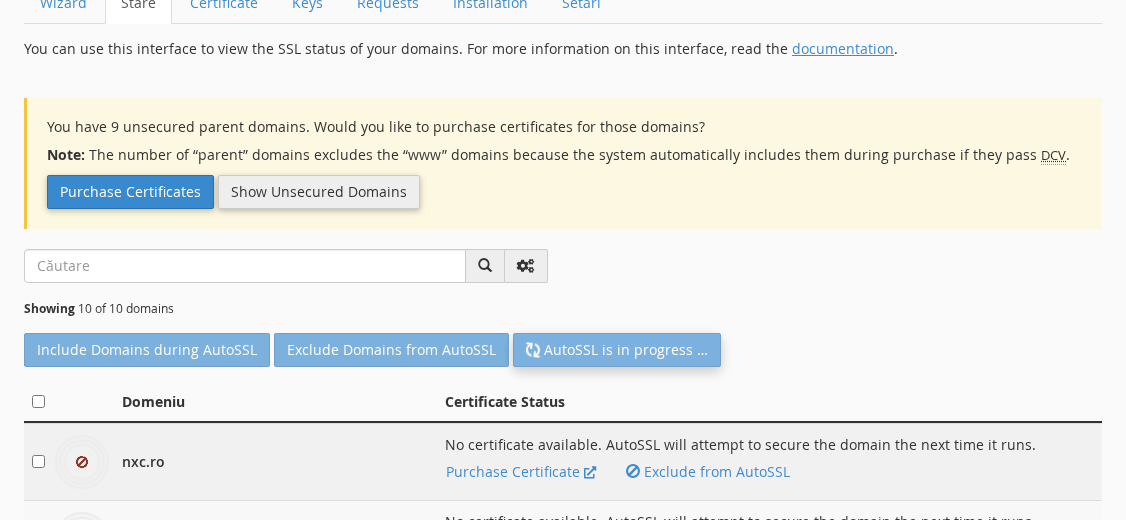1126x520 pixels.
Task: Toggle the select-all domains checkbox
Action: click(39, 401)
